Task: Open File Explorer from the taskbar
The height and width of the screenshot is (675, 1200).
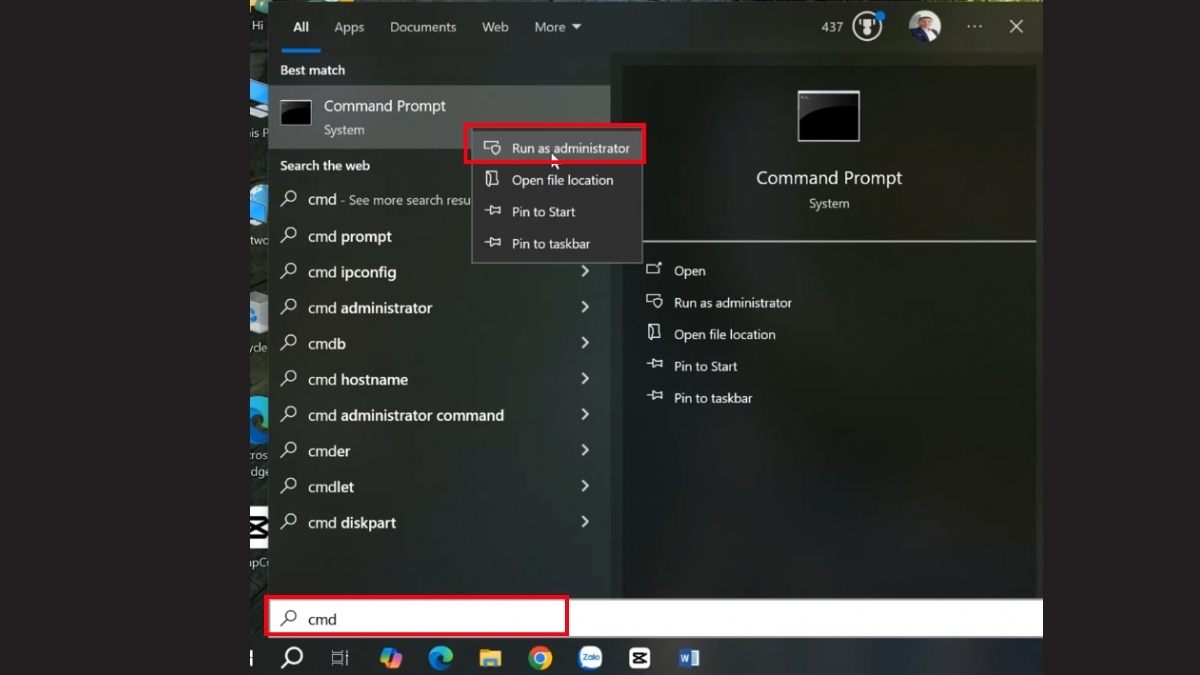Action: [x=490, y=657]
